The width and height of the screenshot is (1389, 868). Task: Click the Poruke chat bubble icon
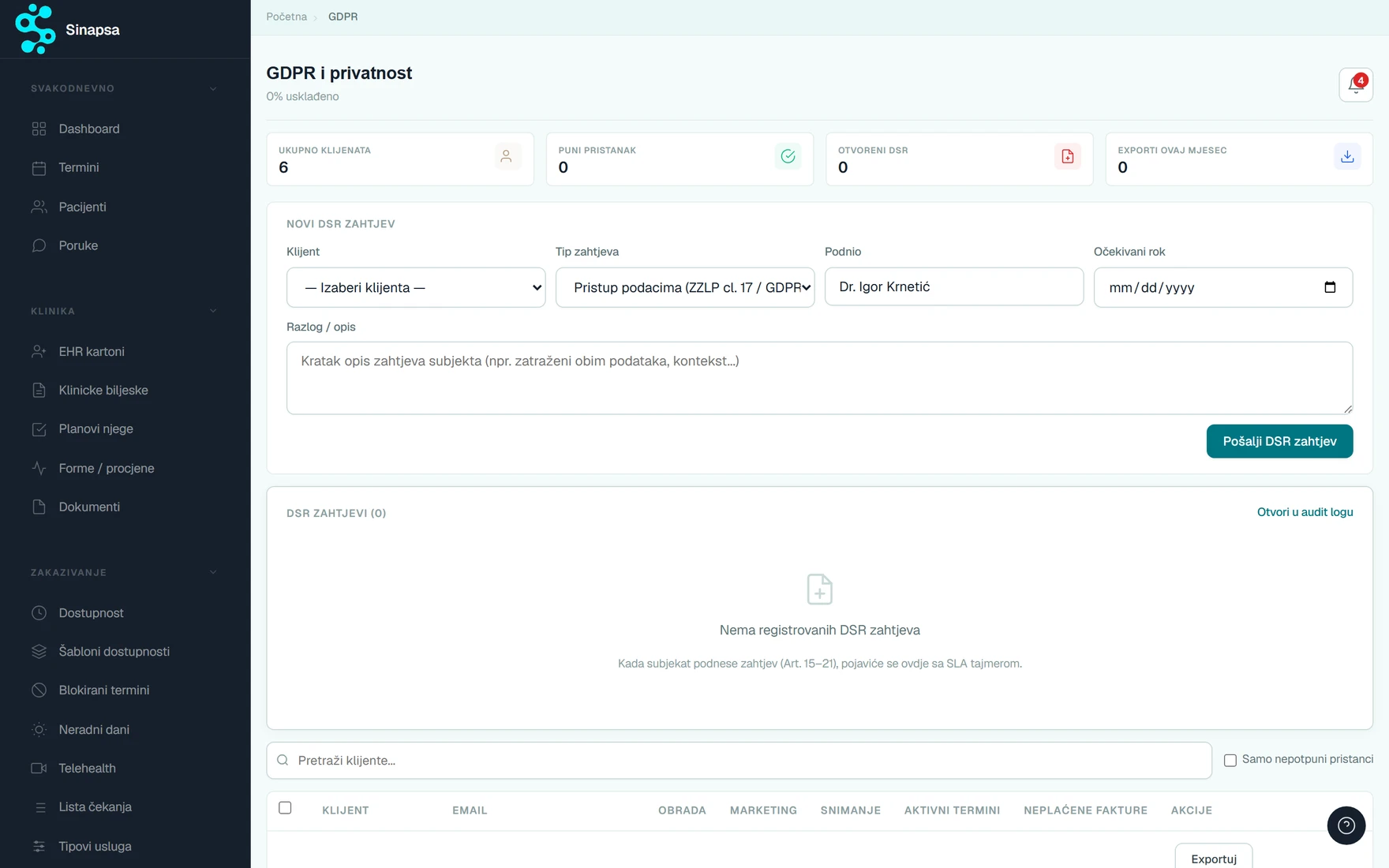pos(39,245)
